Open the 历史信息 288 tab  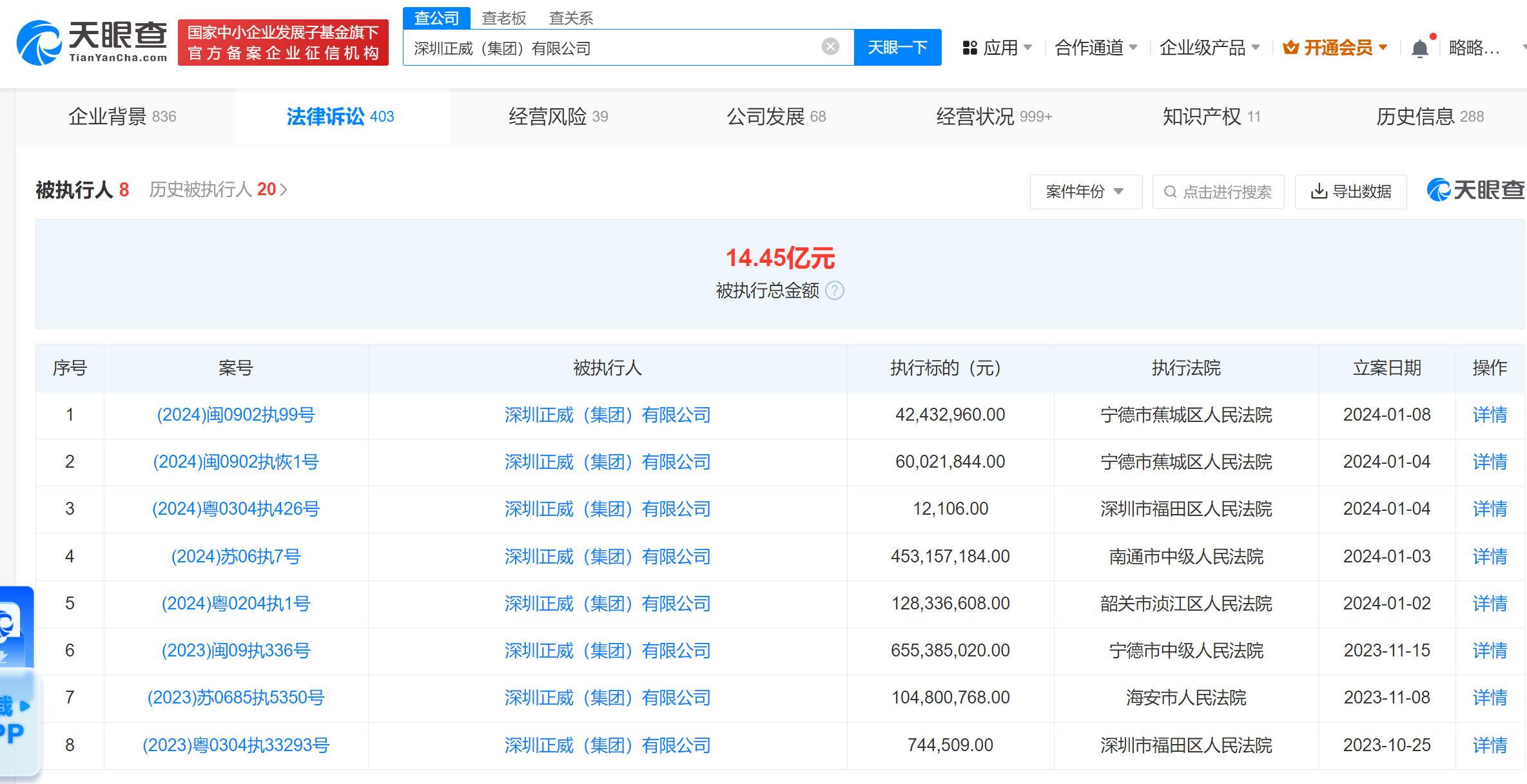1430,117
